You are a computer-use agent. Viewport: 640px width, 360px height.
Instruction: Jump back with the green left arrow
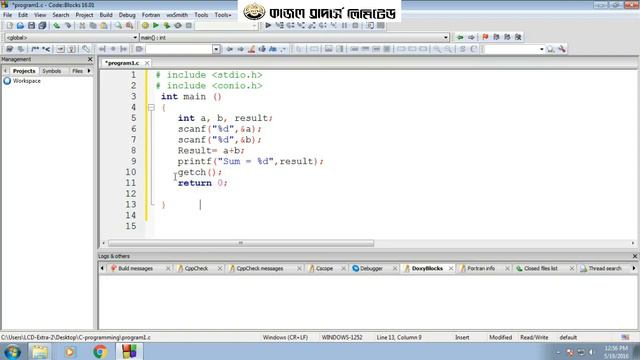[x=460, y=37]
